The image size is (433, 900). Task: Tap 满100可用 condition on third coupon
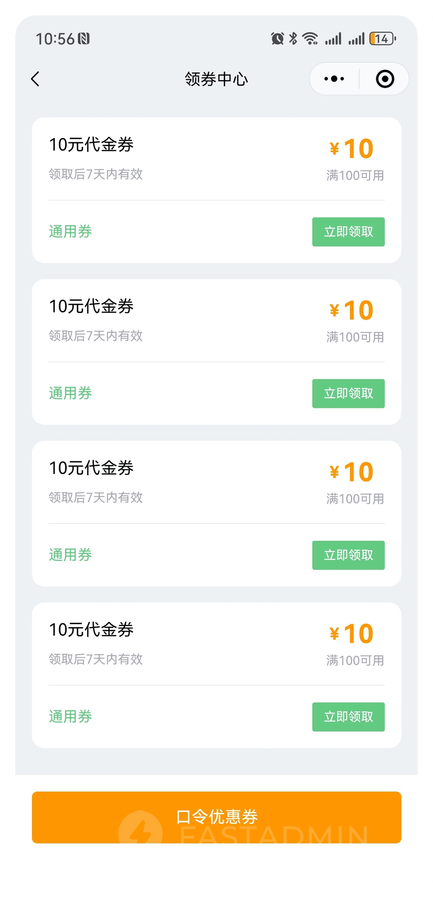pos(355,499)
